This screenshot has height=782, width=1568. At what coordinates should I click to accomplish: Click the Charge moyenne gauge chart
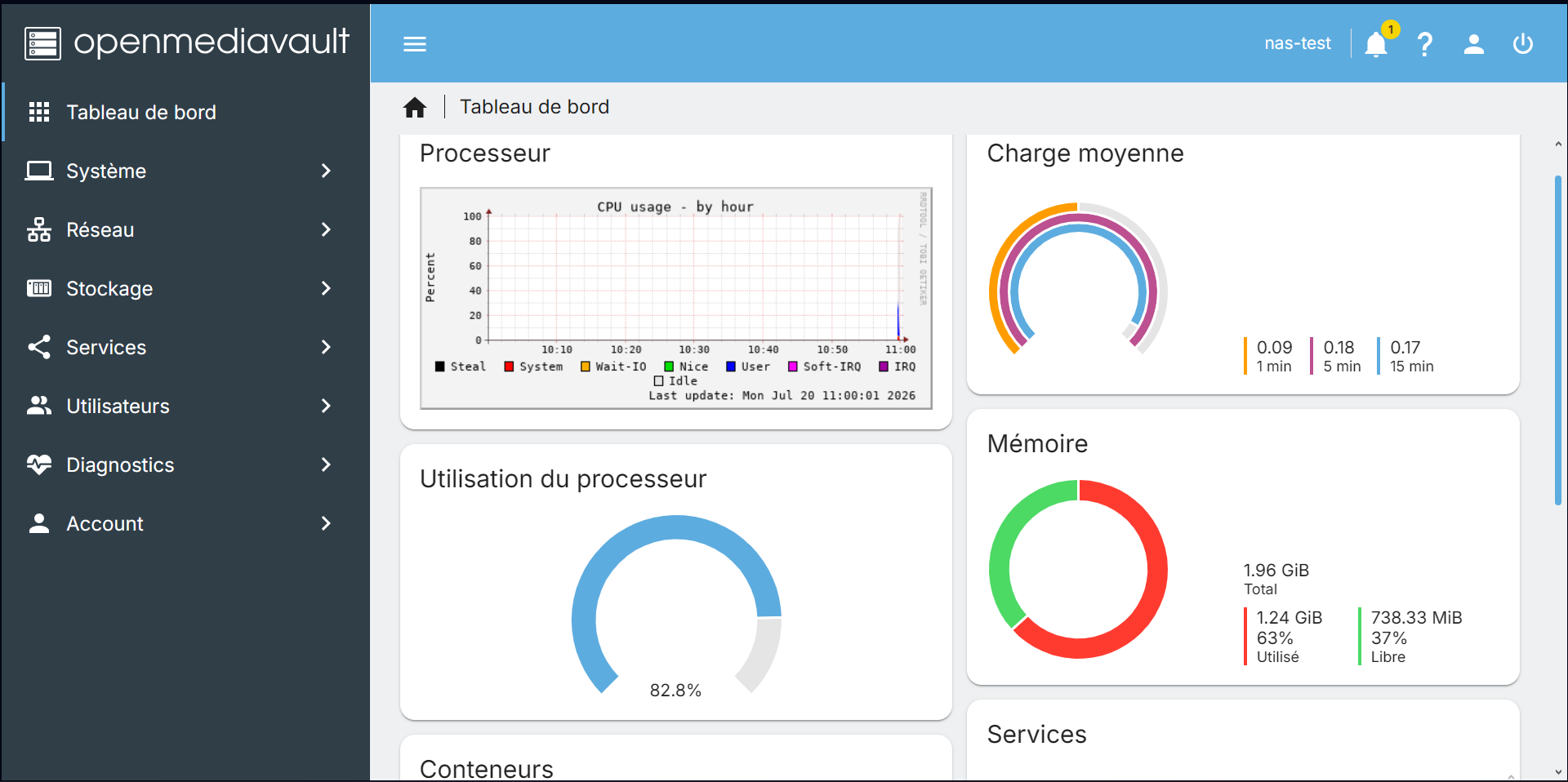tap(1078, 279)
